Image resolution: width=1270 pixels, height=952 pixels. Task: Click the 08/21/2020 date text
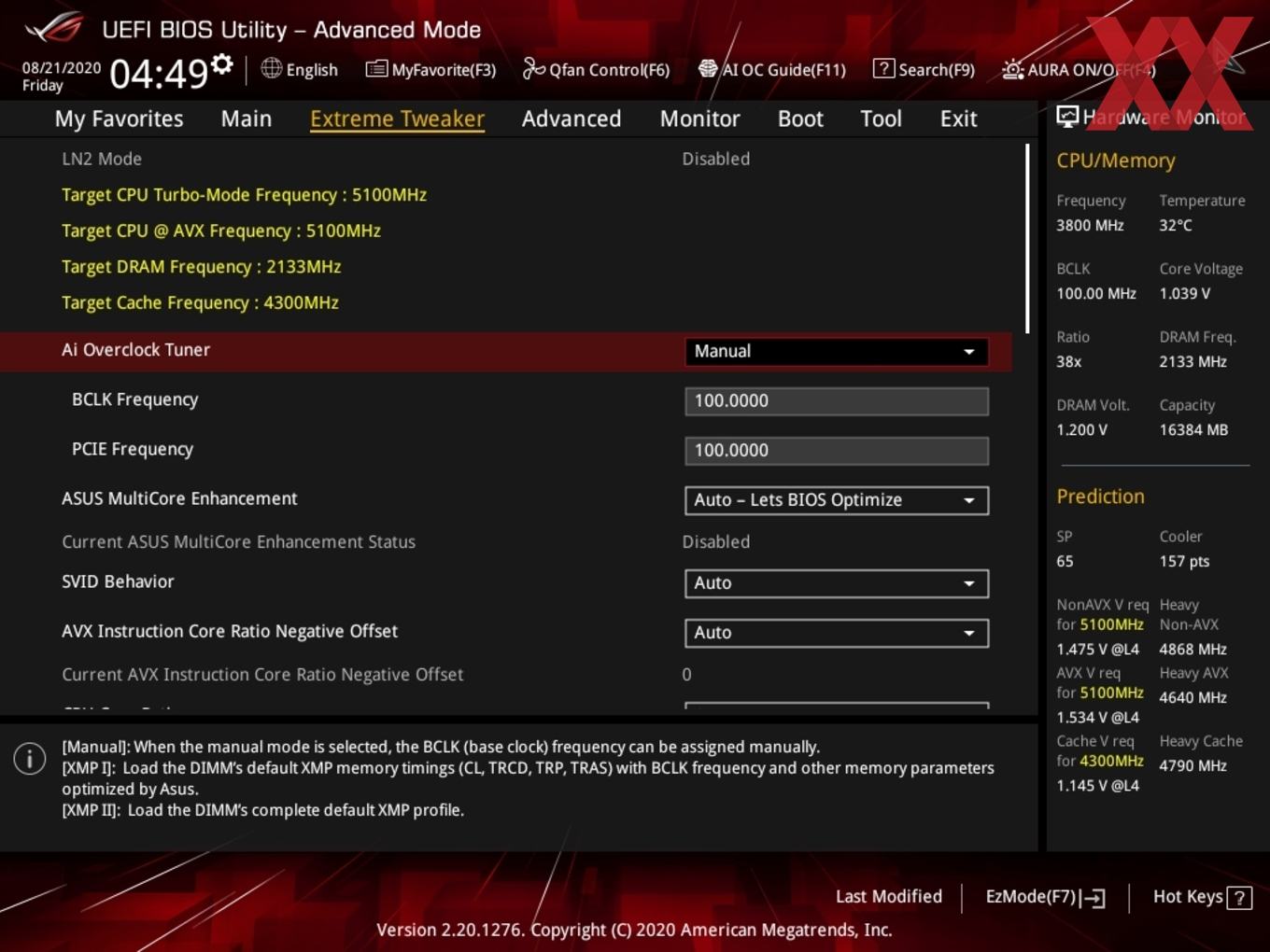[x=62, y=67]
